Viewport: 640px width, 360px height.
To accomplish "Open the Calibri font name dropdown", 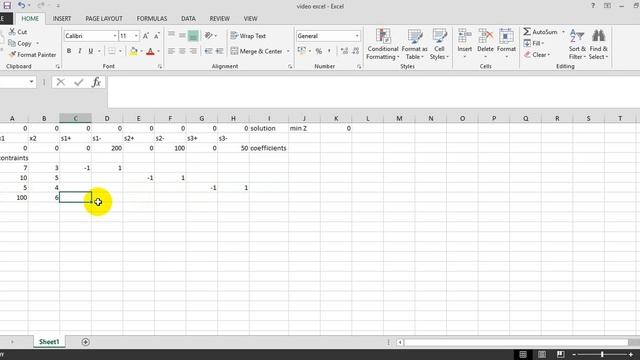I will point(115,36).
